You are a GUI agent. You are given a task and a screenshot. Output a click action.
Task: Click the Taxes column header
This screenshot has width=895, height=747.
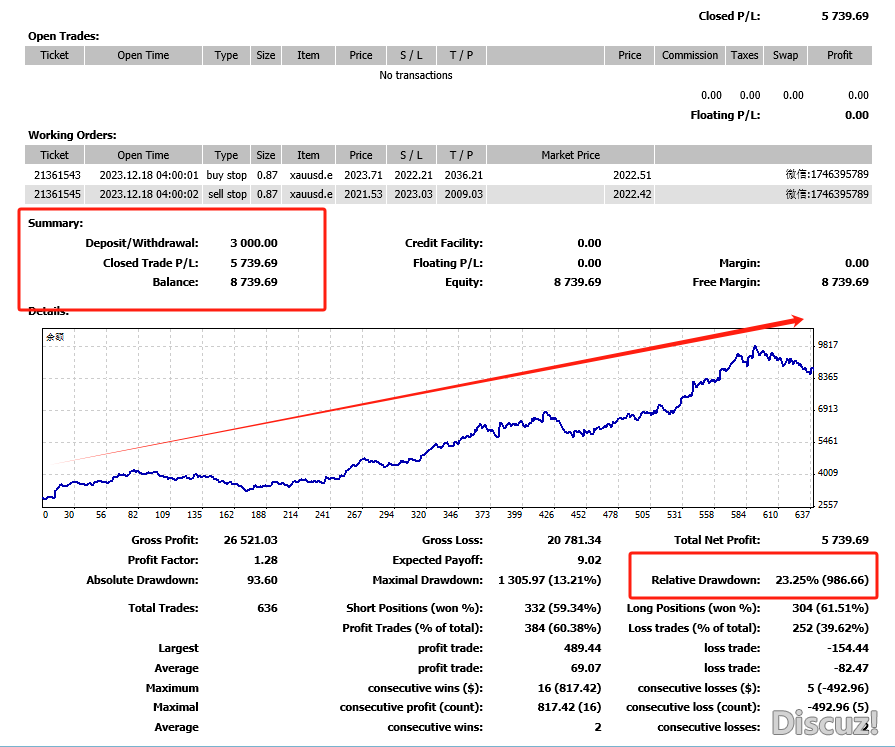coord(744,56)
